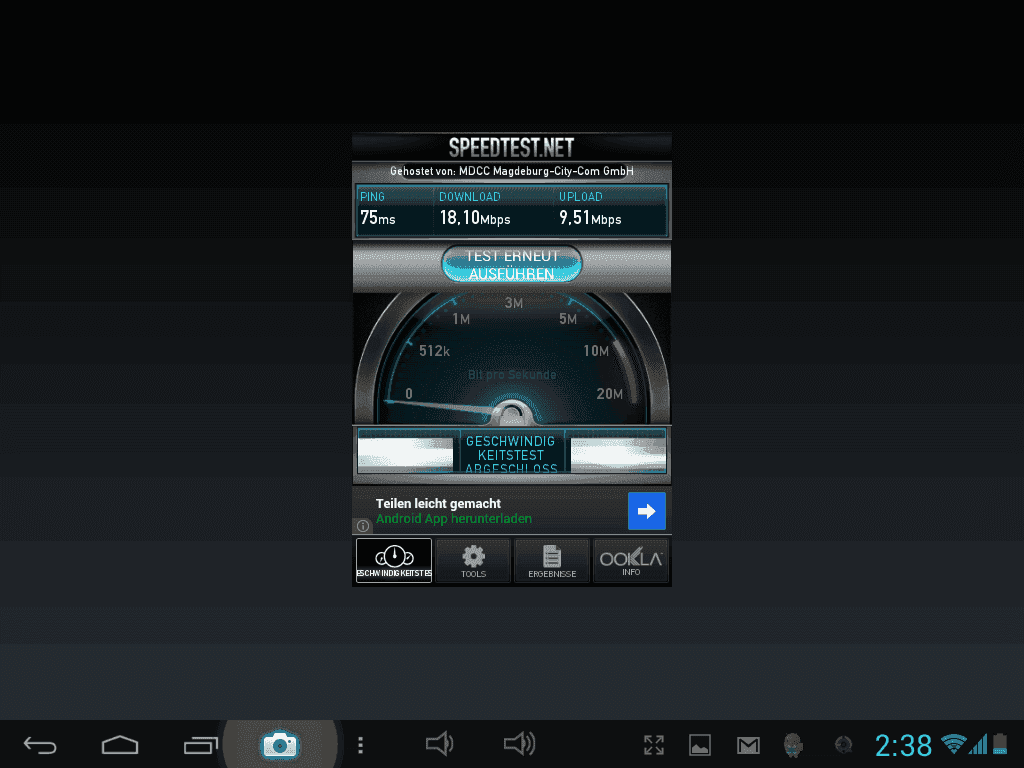Open Gmail notification icon

click(x=748, y=745)
